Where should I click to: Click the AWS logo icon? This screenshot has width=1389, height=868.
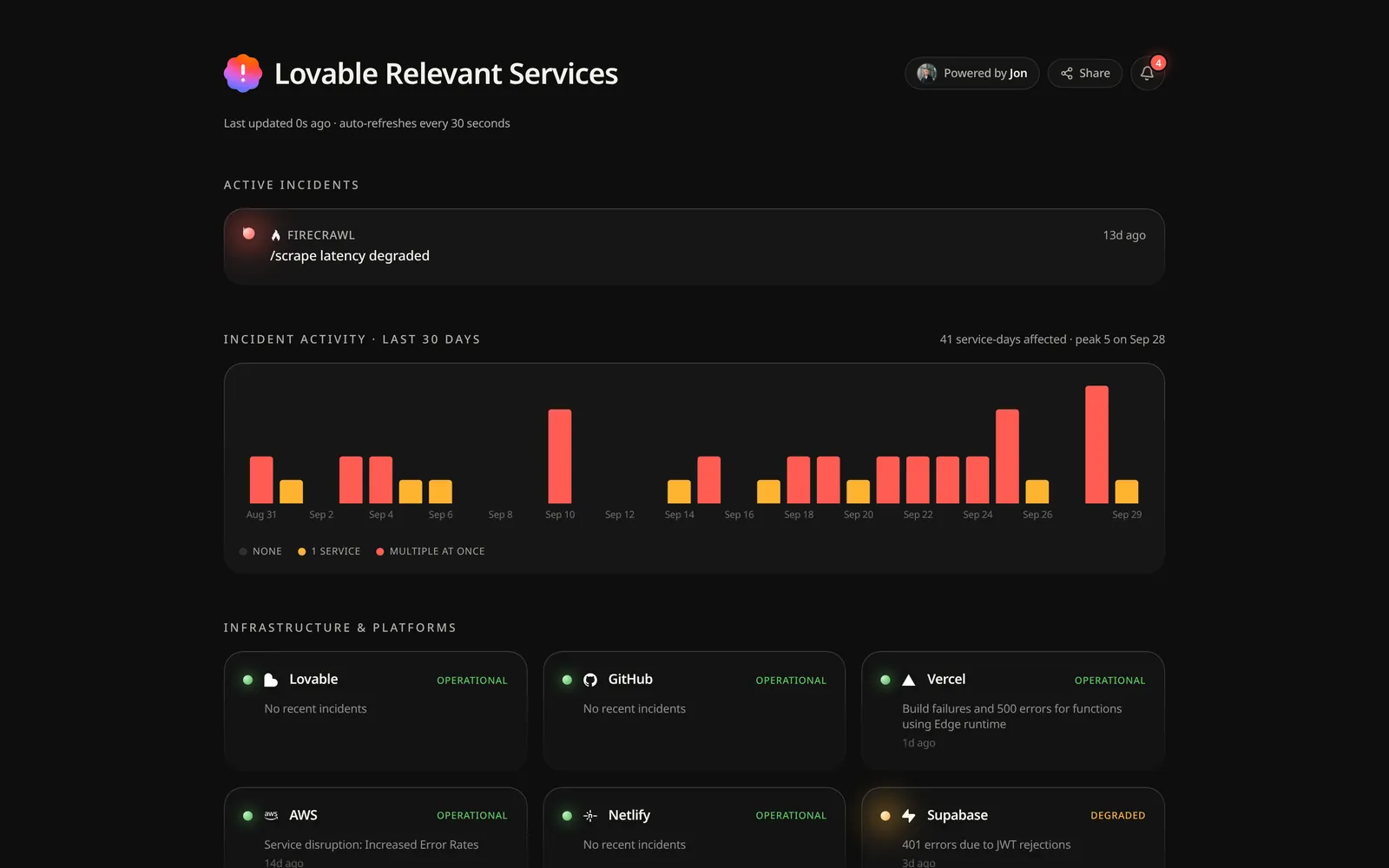271,815
